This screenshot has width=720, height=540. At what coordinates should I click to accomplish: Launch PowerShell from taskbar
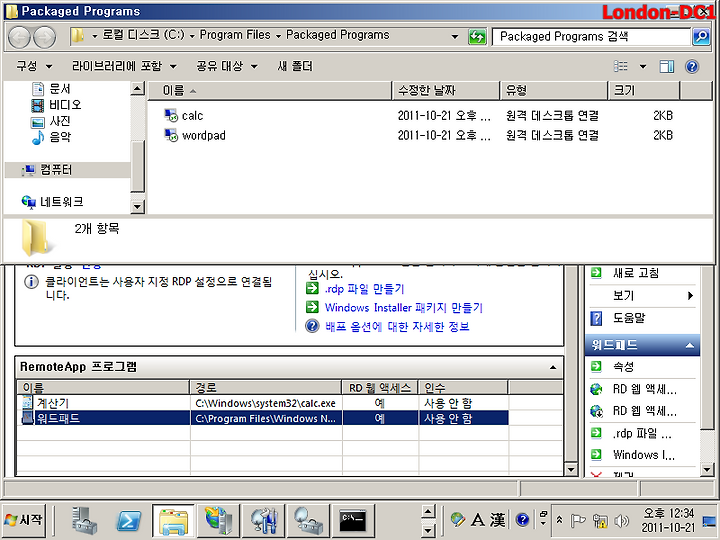129,521
